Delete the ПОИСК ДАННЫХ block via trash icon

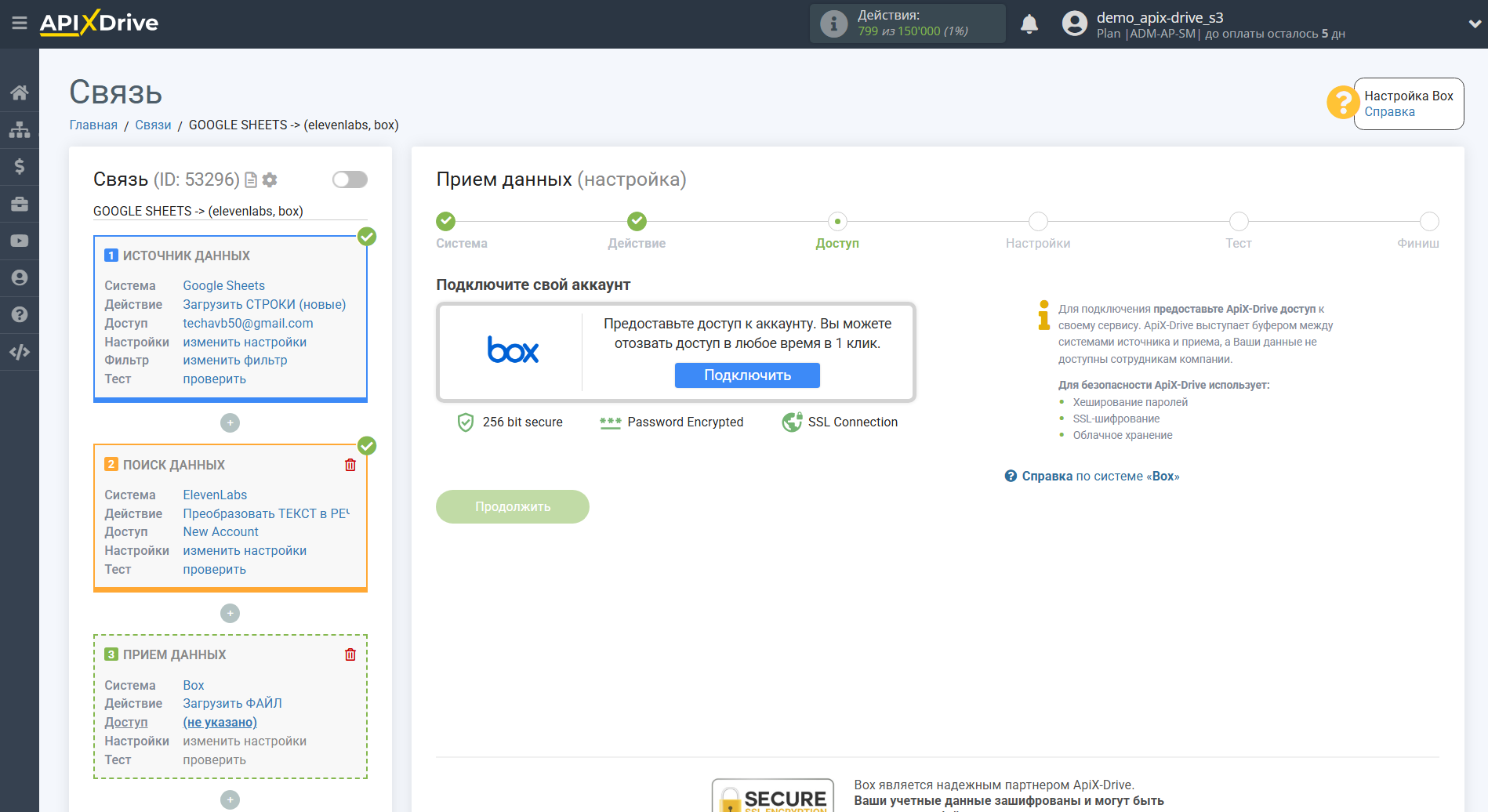tap(350, 465)
